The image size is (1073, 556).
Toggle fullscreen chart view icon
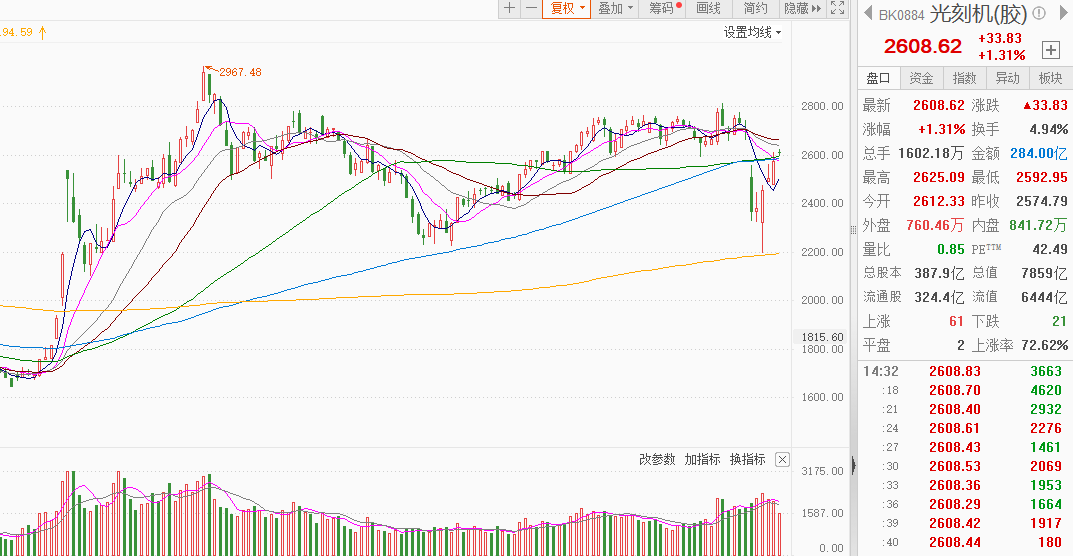838,9
